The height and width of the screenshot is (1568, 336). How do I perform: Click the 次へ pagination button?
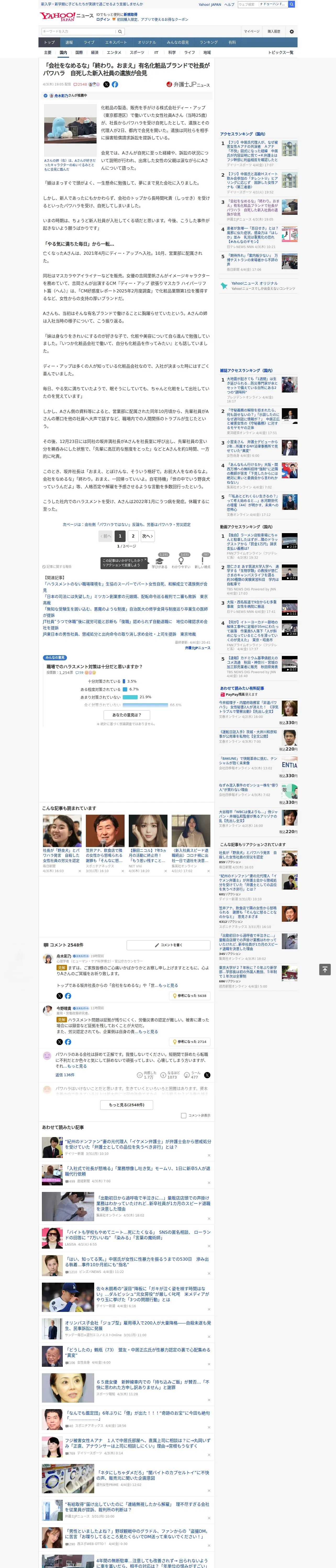click(x=148, y=536)
